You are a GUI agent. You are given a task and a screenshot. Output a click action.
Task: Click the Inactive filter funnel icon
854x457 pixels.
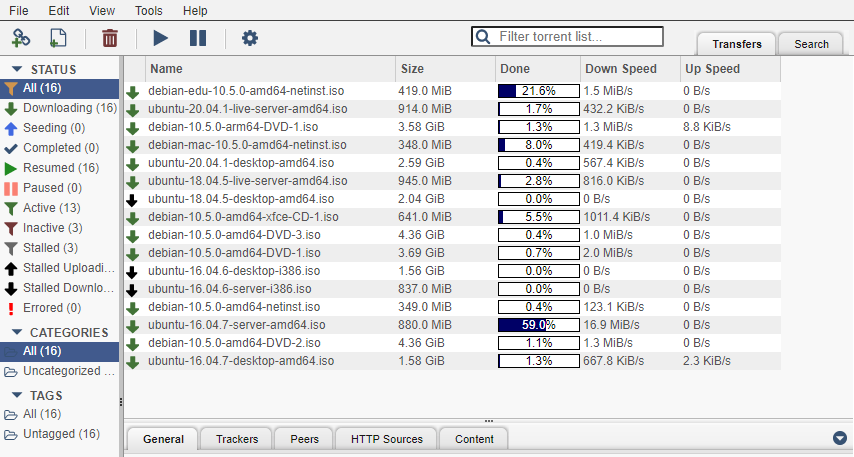10,228
